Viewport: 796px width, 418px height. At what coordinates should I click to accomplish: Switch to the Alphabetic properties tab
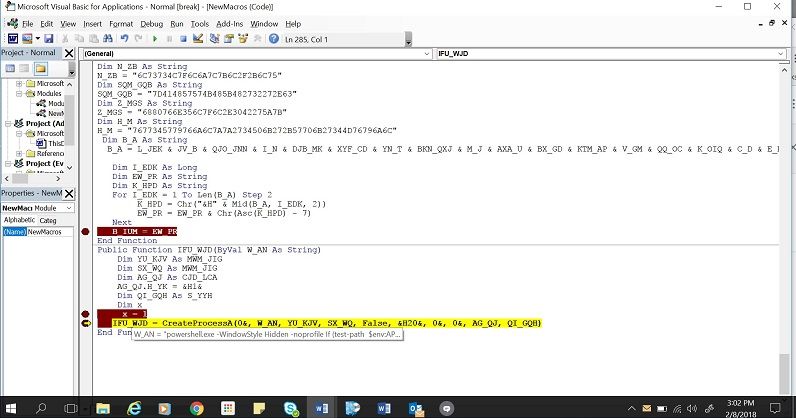[x=19, y=220]
